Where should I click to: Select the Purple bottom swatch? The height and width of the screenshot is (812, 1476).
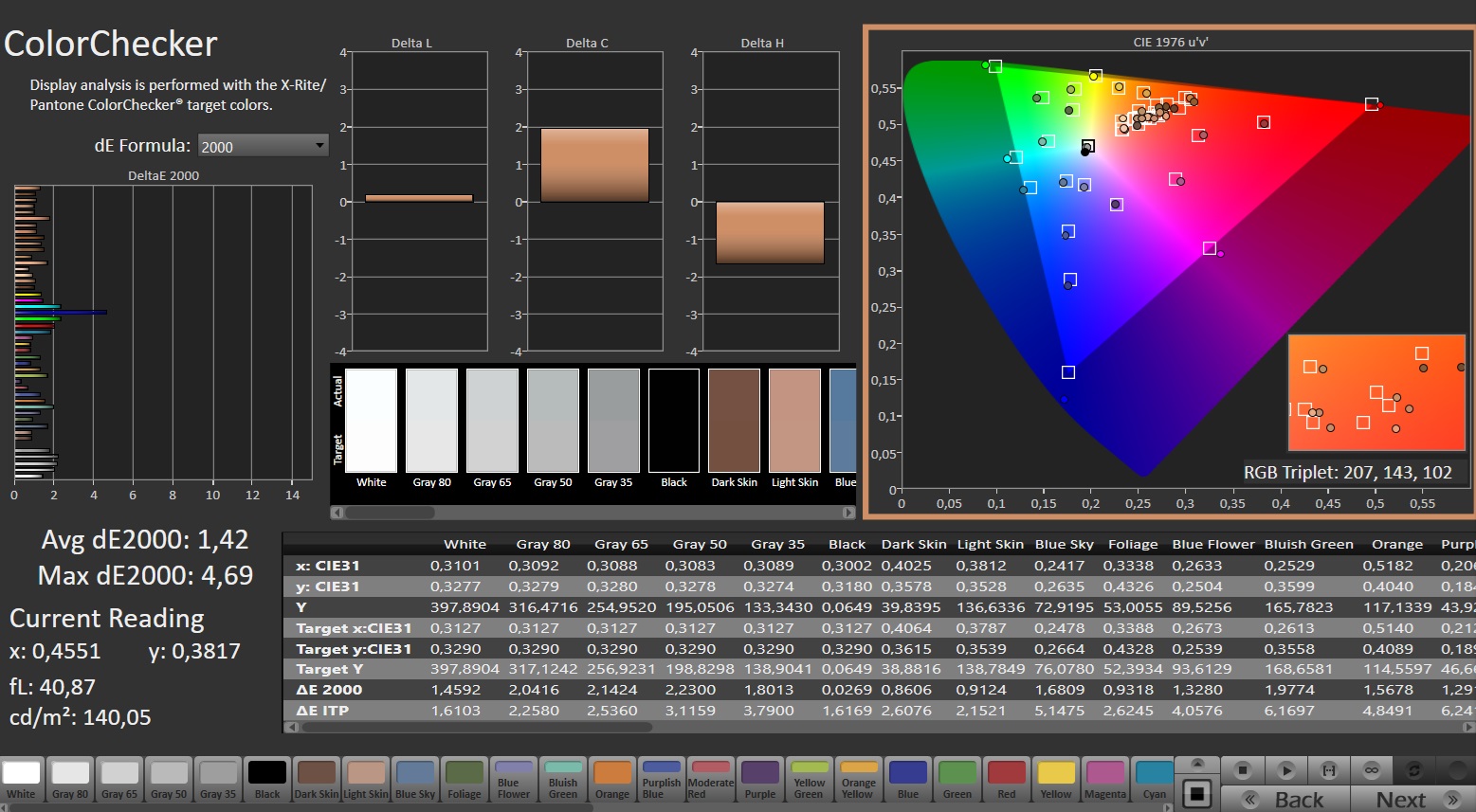pyautogui.click(x=760, y=780)
